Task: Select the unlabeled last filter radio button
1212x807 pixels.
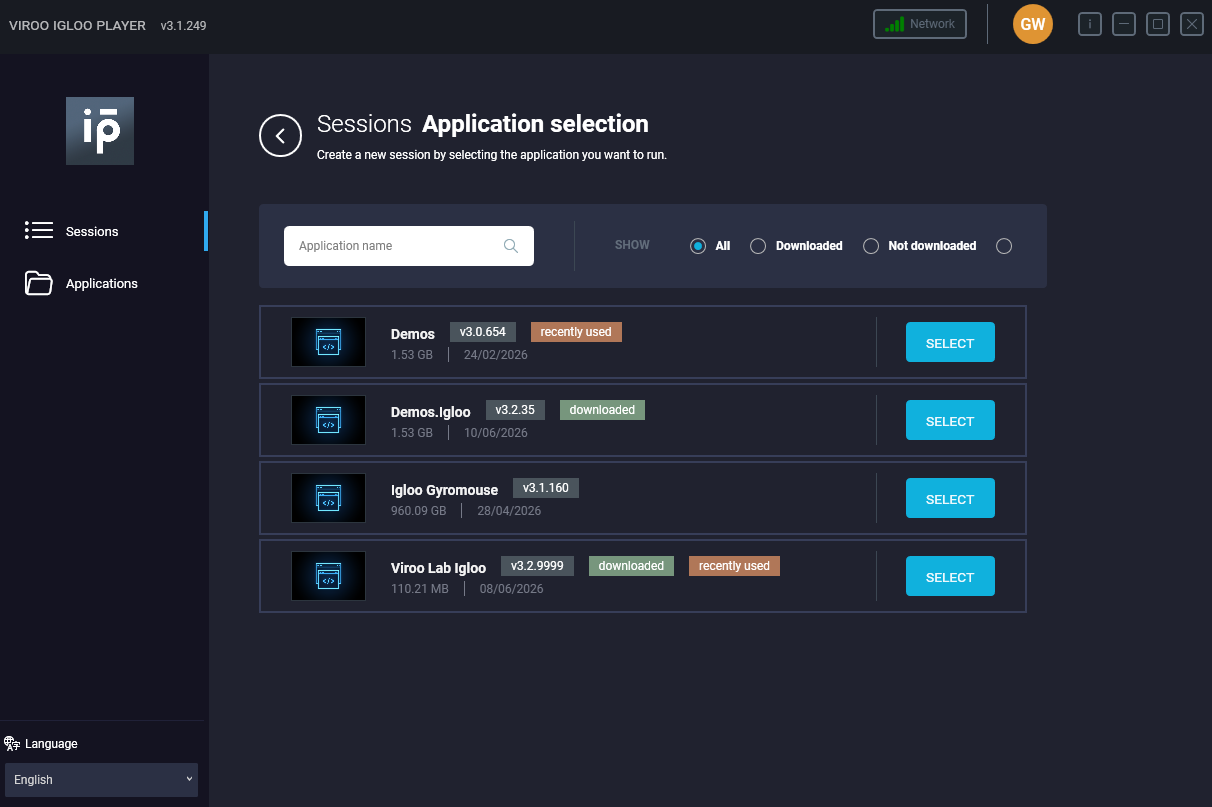Action: 1004,246
